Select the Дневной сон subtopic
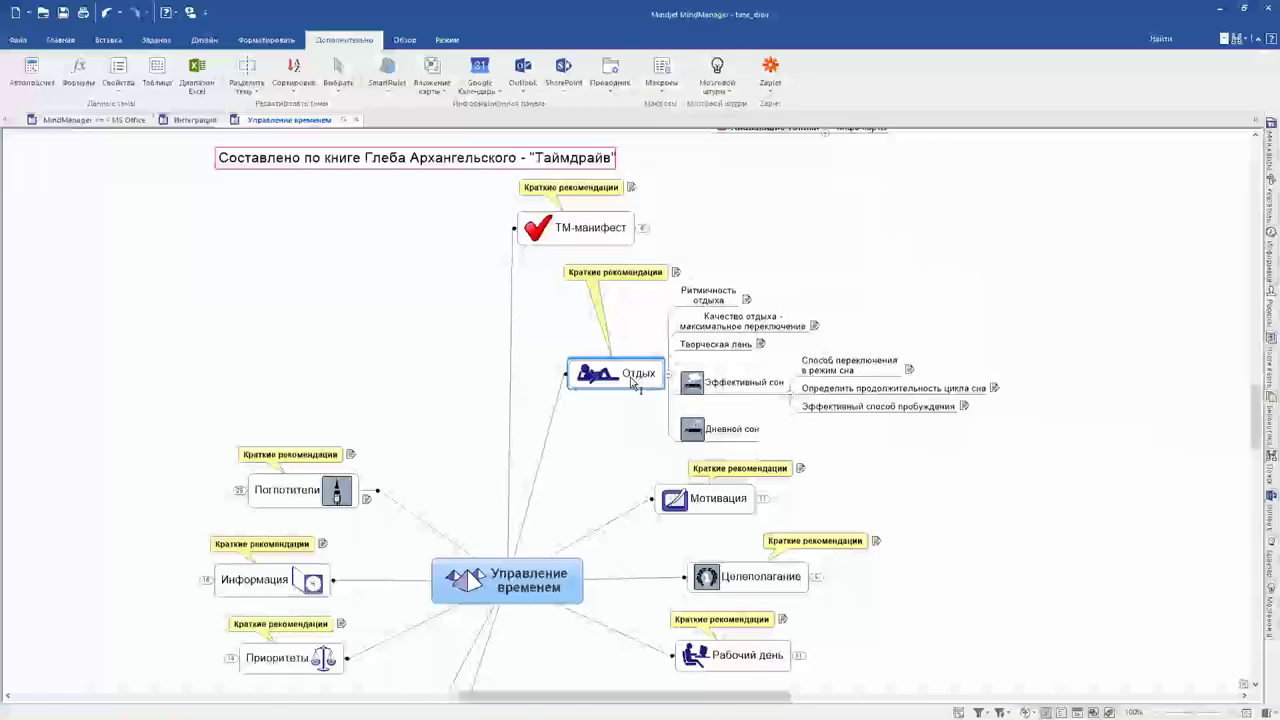The height and width of the screenshot is (720, 1280). click(x=720, y=429)
